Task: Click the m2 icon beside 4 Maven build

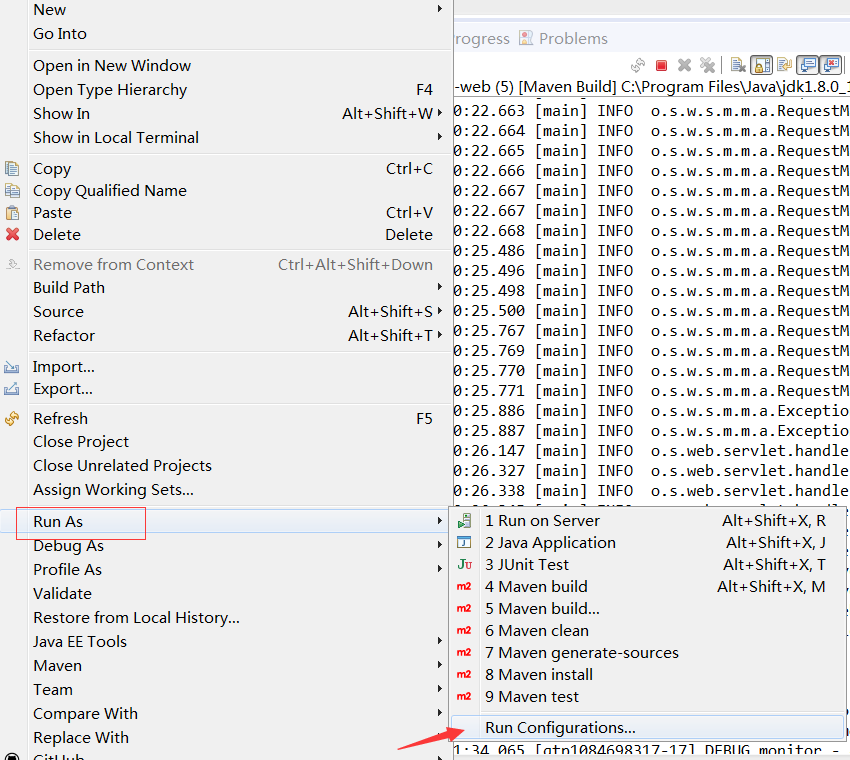Action: click(x=464, y=587)
